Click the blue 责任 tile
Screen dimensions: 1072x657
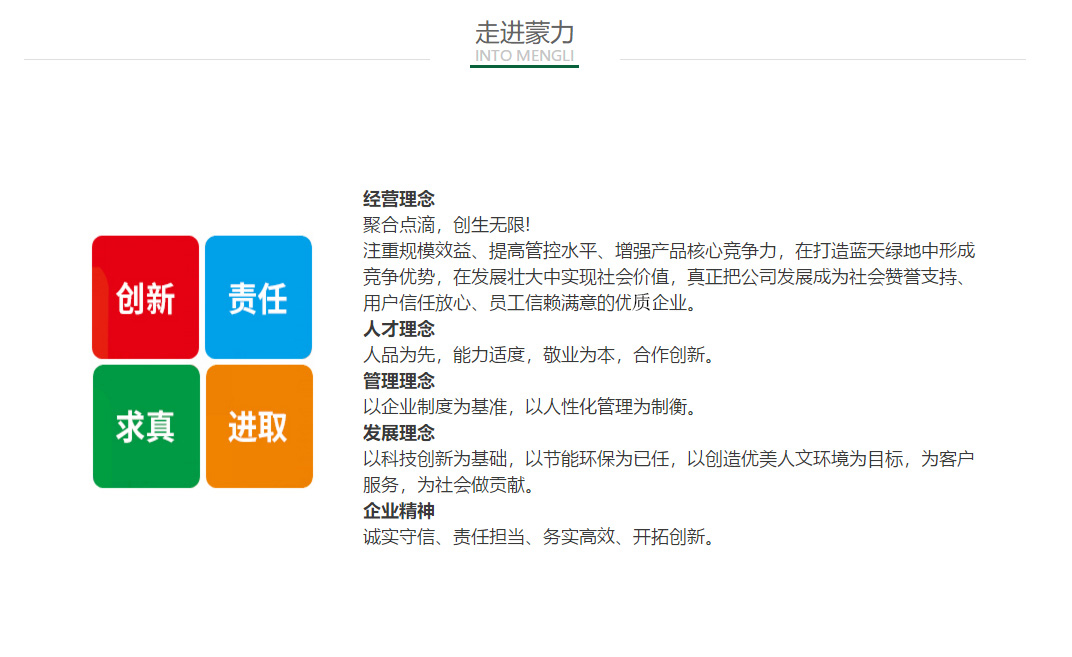click(x=258, y=297)
